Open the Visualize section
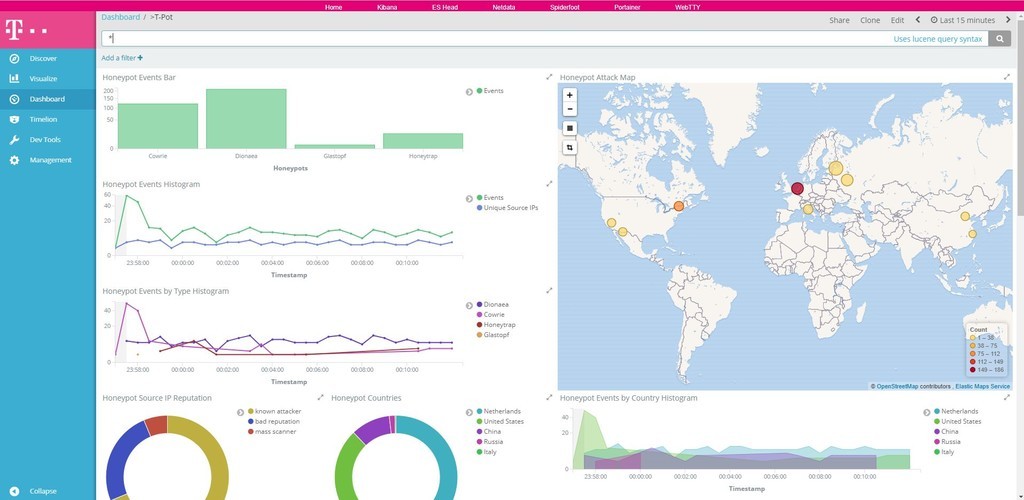The width and height of the screenshot is (1024, 500). click(x=43, y=79)
